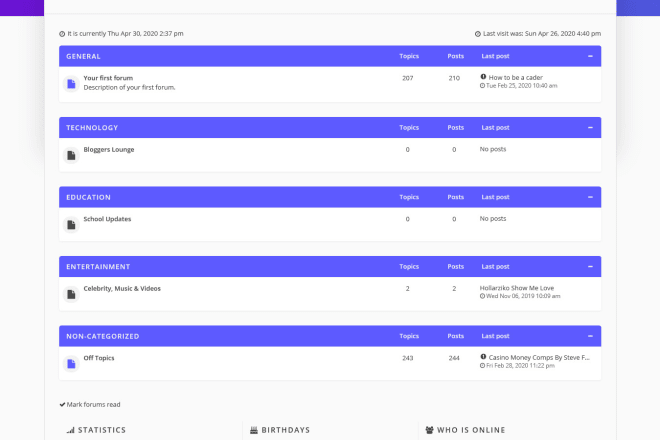This screenshot has width=660, height=440.
Task: Click the 207 topics count
Action: pyautogui.click(x=407, y=78)
